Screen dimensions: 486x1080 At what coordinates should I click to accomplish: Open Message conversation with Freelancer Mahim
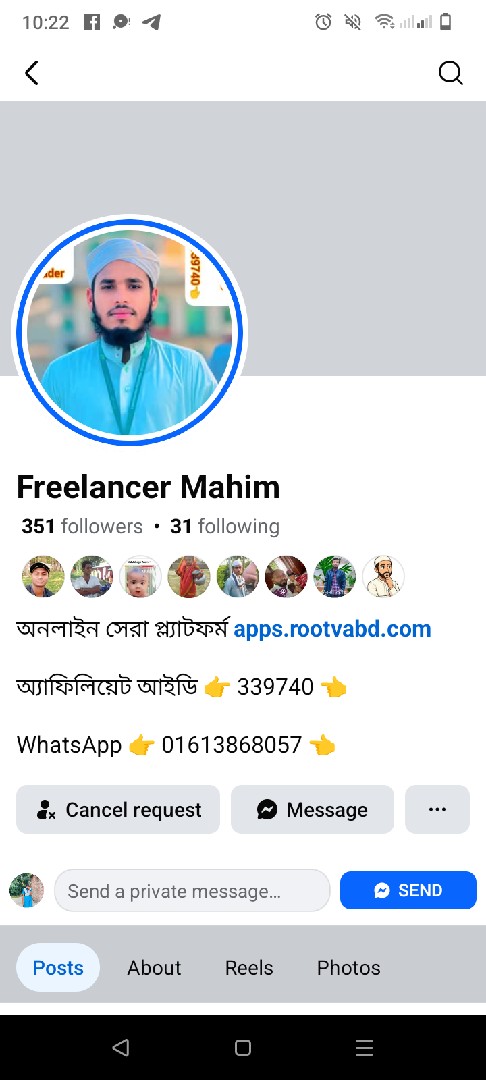pos(312,809)
